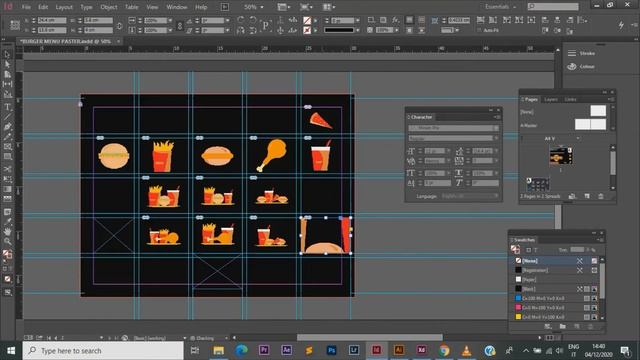Toggle fill and stroke selector in Swatches panel
640x360 pixels.
coord(516,249)
